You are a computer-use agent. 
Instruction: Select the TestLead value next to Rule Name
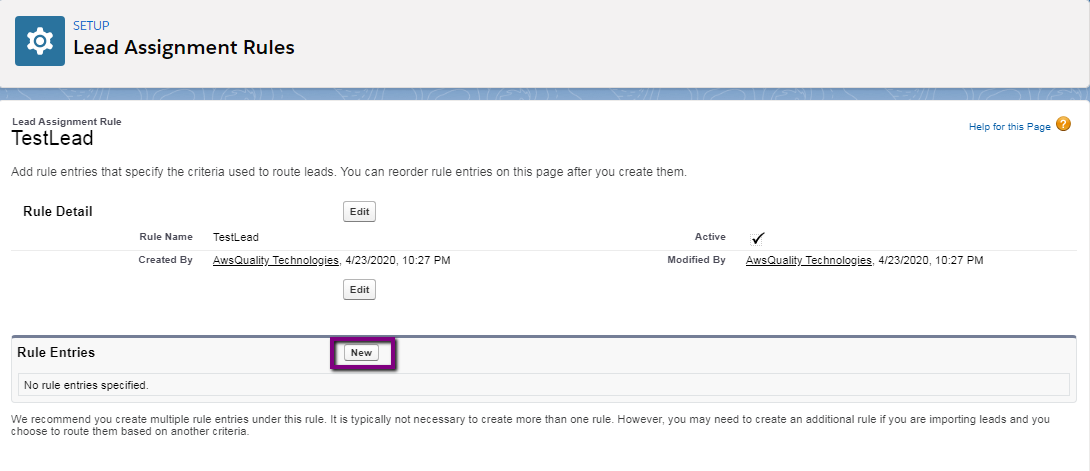235,238
